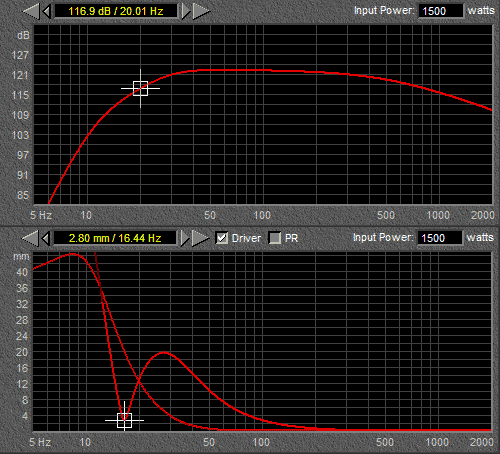Click the crosshair cursor marker on the excursion curve
Image resolution: width=500 pixels, height=454 pixels.
tap(124, 420)
